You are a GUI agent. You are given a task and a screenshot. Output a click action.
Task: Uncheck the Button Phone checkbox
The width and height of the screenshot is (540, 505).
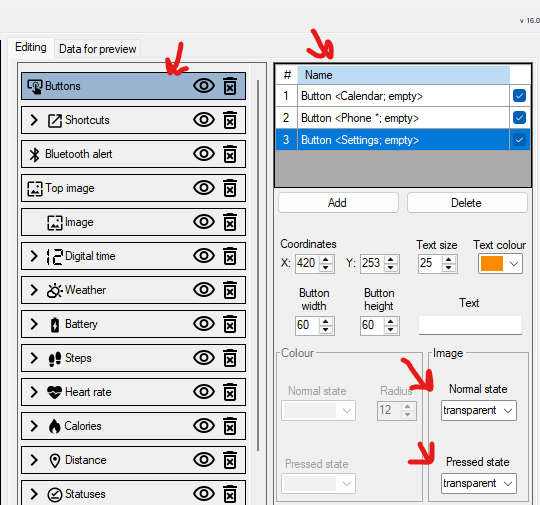[x=519, y=118]
